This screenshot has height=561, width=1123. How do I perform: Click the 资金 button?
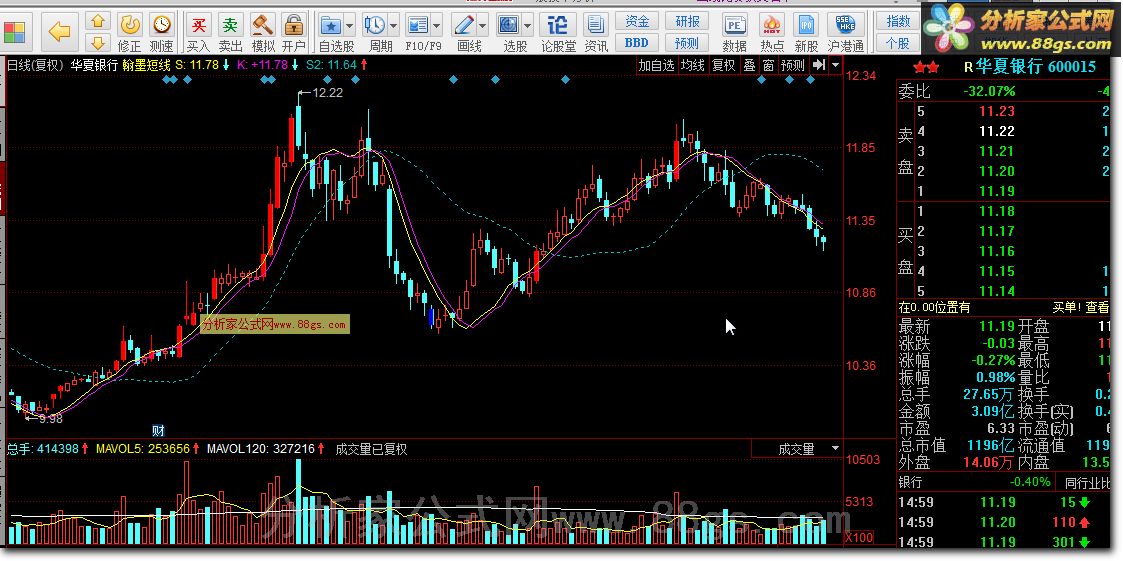(x=637, y=21)
